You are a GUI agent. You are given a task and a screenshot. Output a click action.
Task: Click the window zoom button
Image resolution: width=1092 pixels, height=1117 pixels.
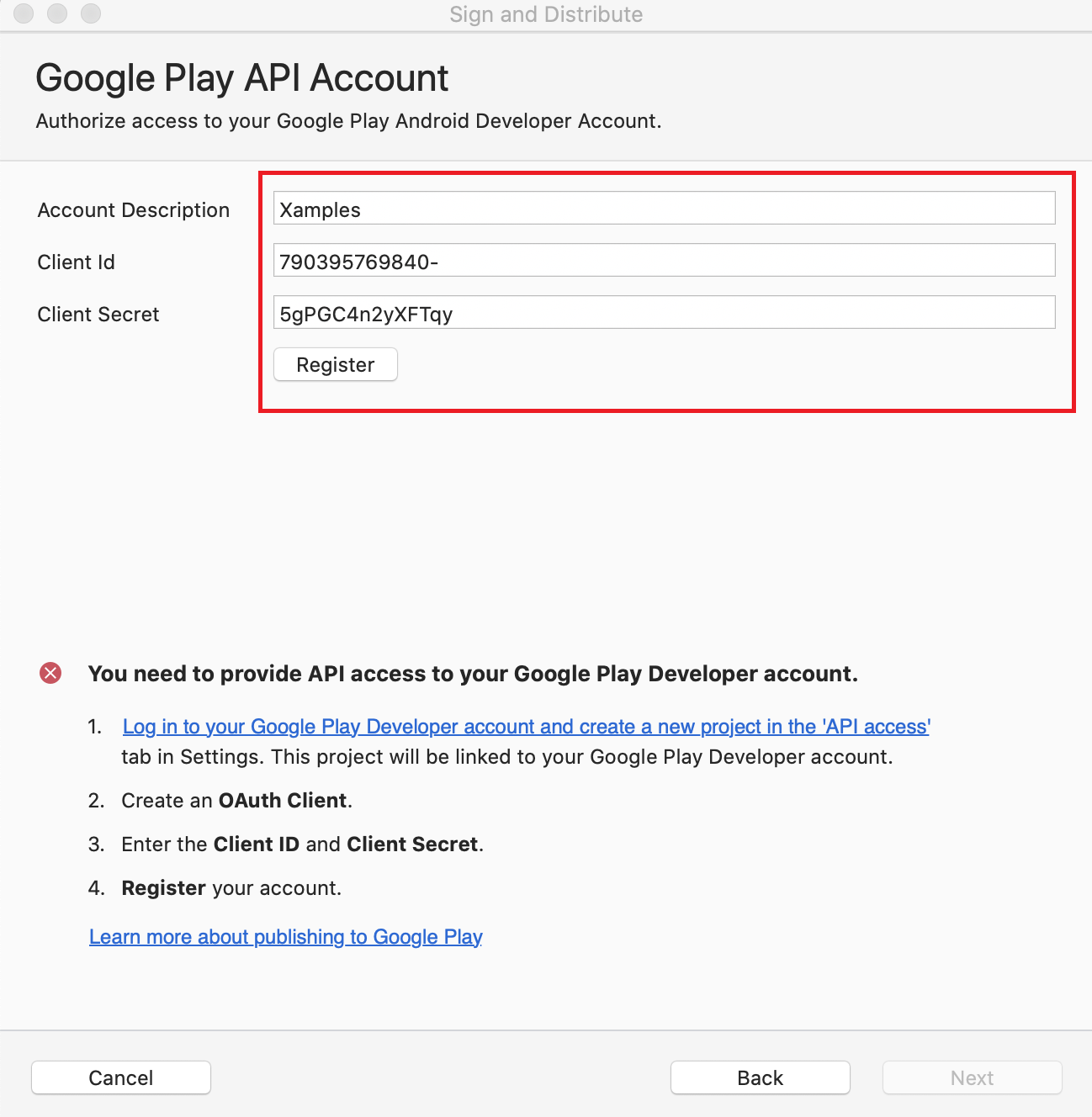91,13
